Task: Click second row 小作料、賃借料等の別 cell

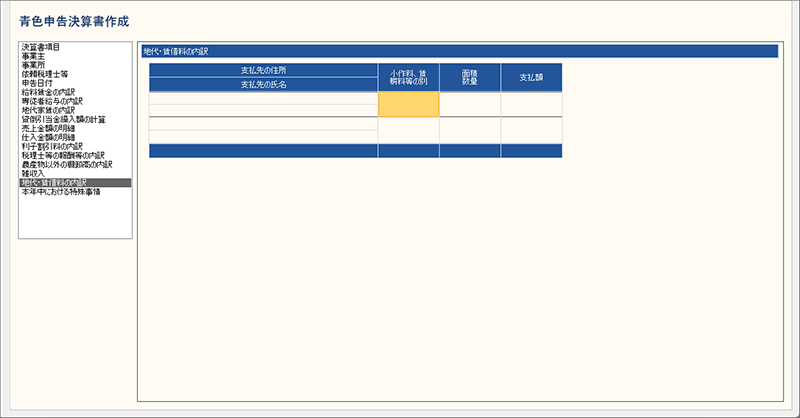Action: click(409, 131)
